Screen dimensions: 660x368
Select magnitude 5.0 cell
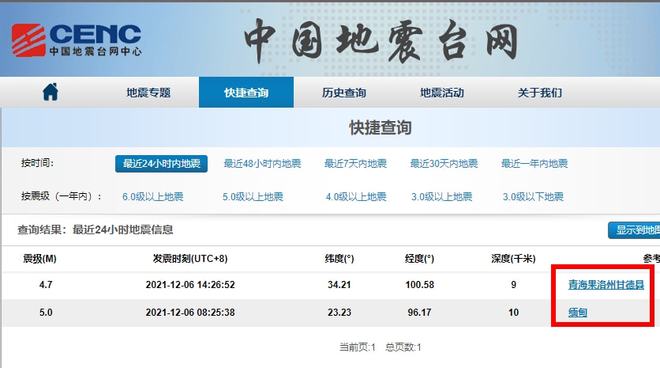click(x=46, y=312)
